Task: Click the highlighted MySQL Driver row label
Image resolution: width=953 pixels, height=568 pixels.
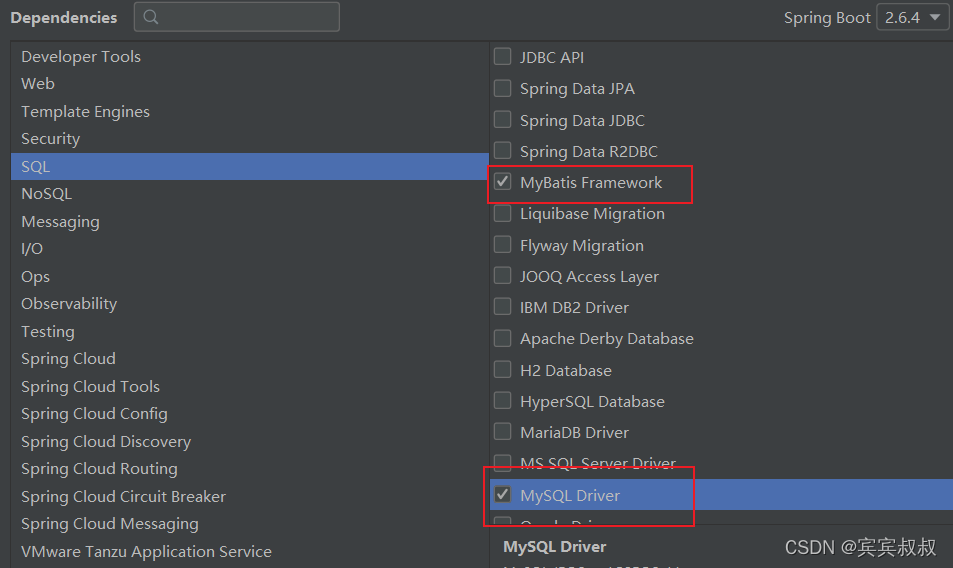Action: 570,496
